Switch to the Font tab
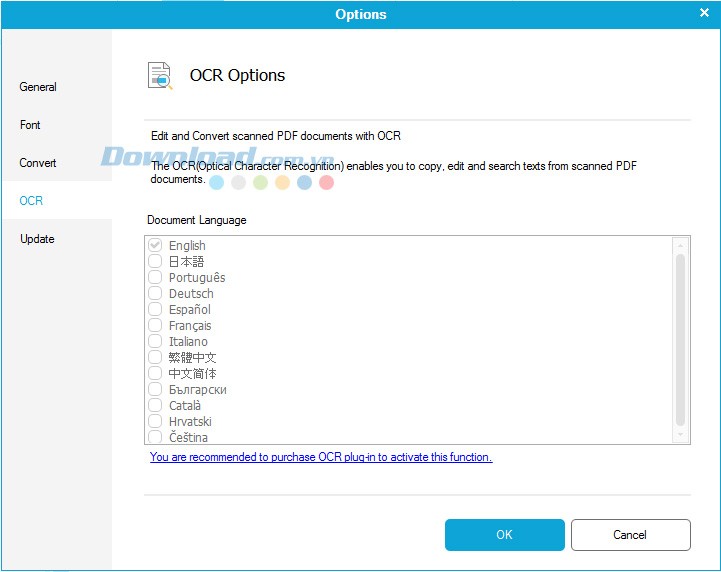The height and width of the screenshot is (572, 721). (31, 125)
